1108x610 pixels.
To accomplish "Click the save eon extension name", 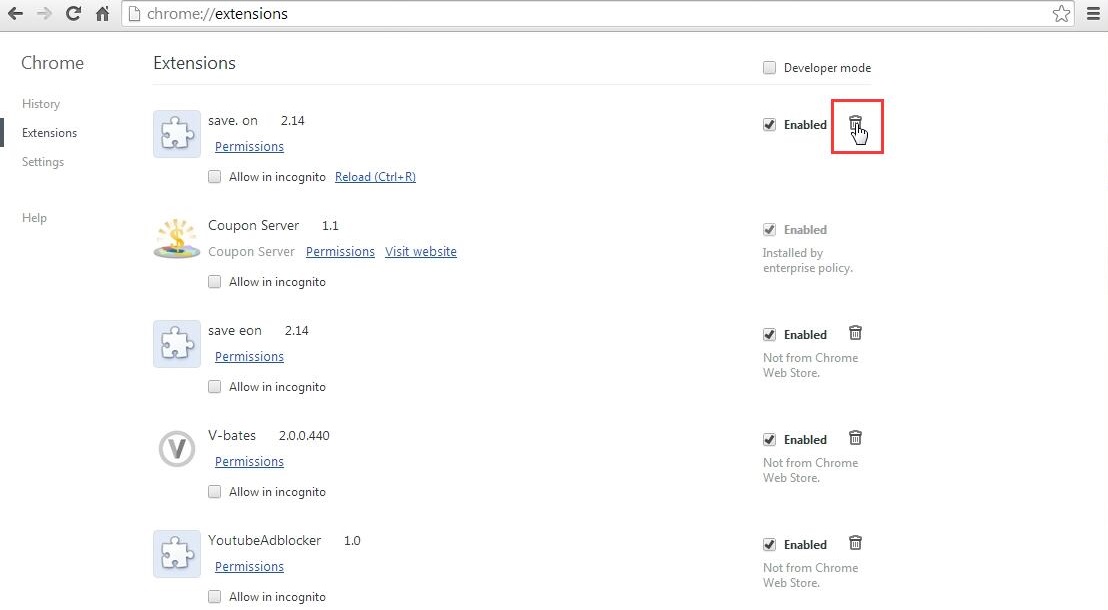I will tap(235, 331).
